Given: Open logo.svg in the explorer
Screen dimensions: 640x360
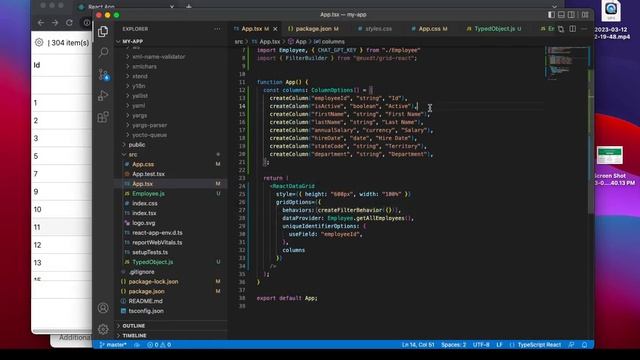Looking at the screenshot, I should click(x=143, y=223).
